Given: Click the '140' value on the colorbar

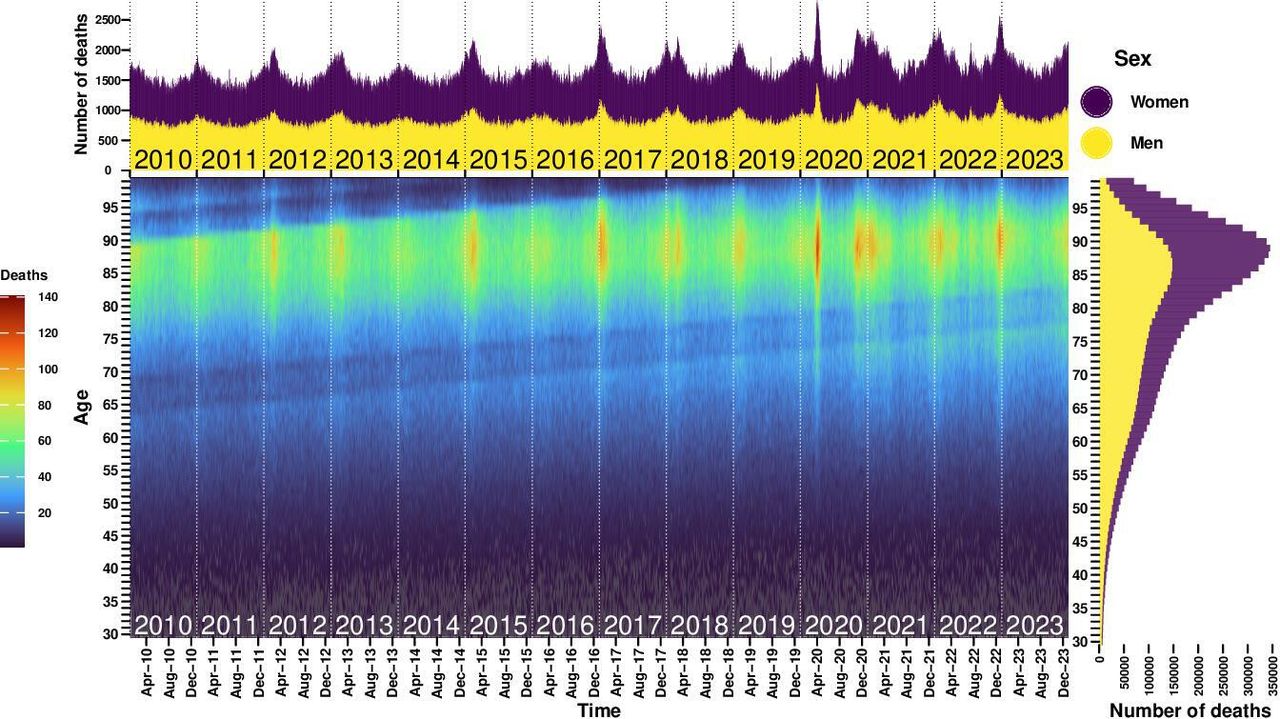Looking at the screenshot, I should [x=48, y=297].
